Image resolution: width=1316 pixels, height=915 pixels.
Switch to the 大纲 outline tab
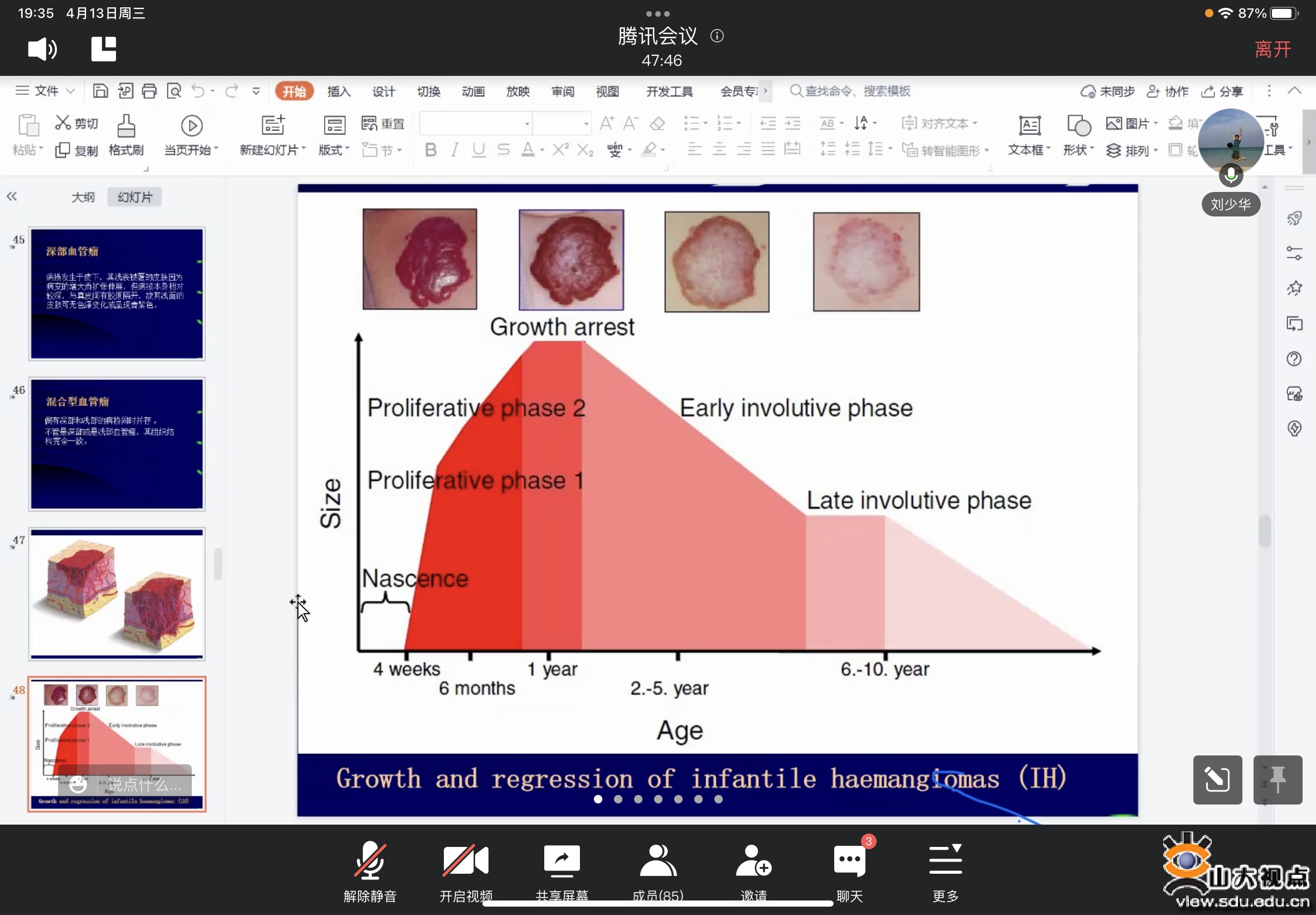click(83, 197)
